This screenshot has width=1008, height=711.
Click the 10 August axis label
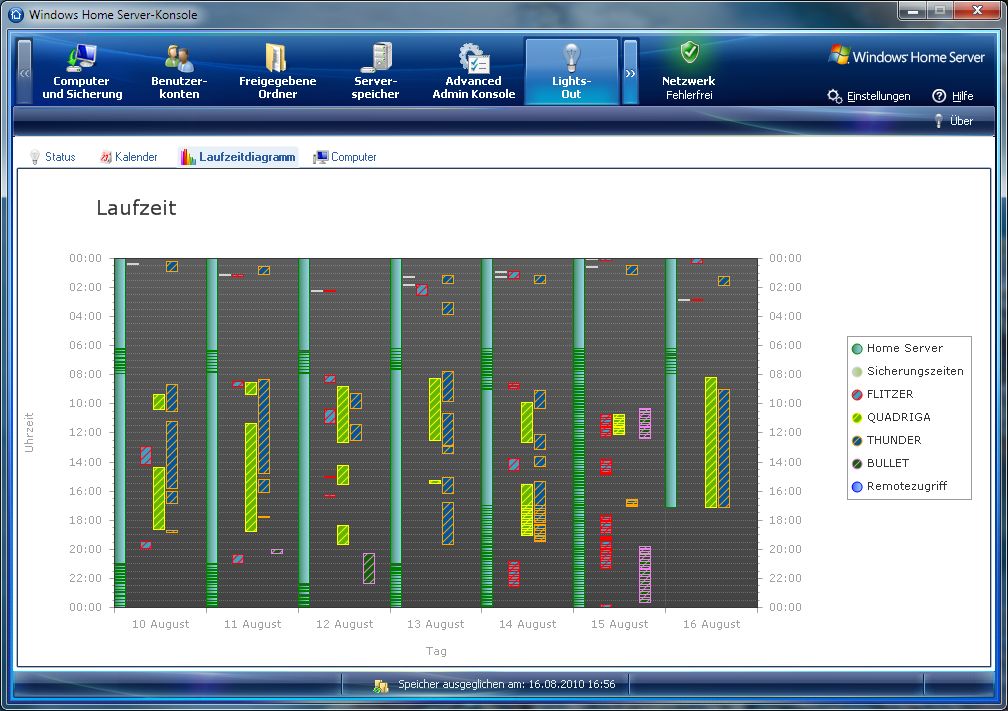pos(161,624)
